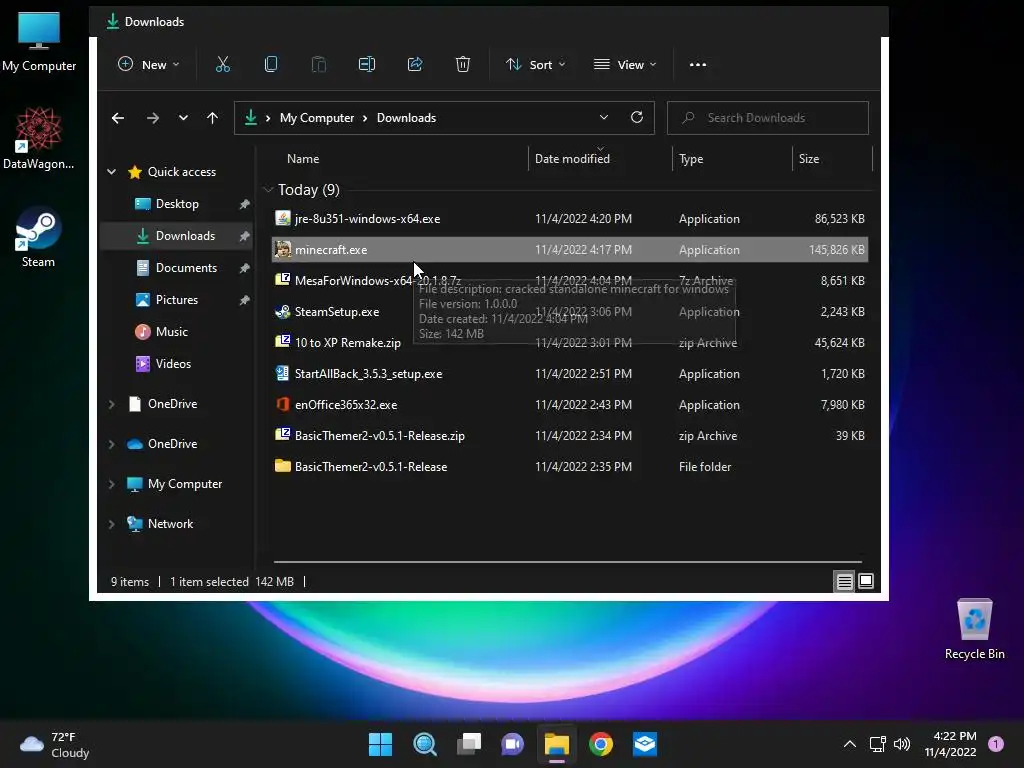Select Steam desktop shortcut

38,236
